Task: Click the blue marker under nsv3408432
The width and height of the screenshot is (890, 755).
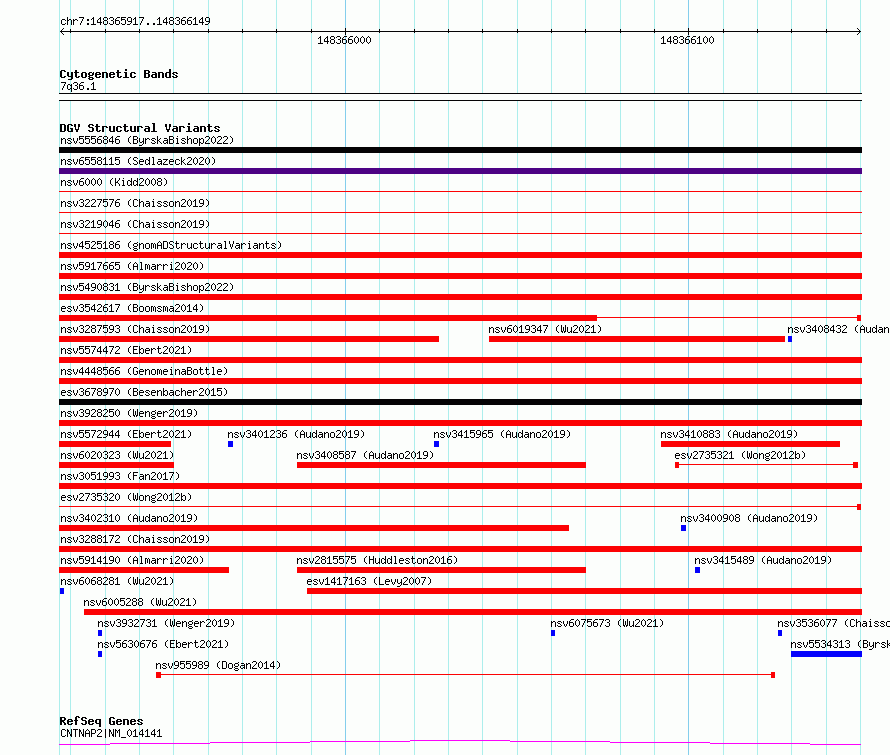Action: 789,339
